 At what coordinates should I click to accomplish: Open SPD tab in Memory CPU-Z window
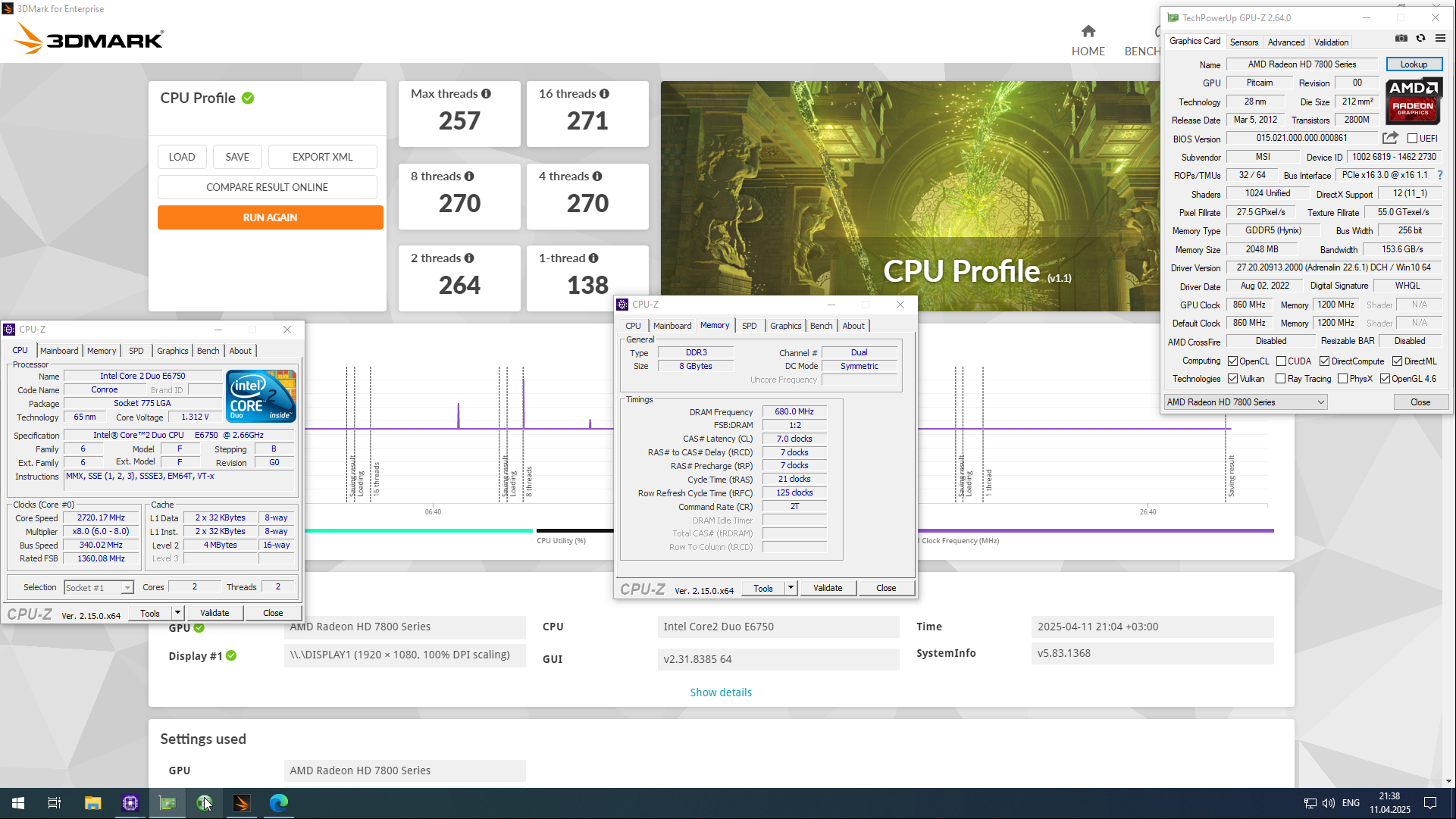coord(749,326)
